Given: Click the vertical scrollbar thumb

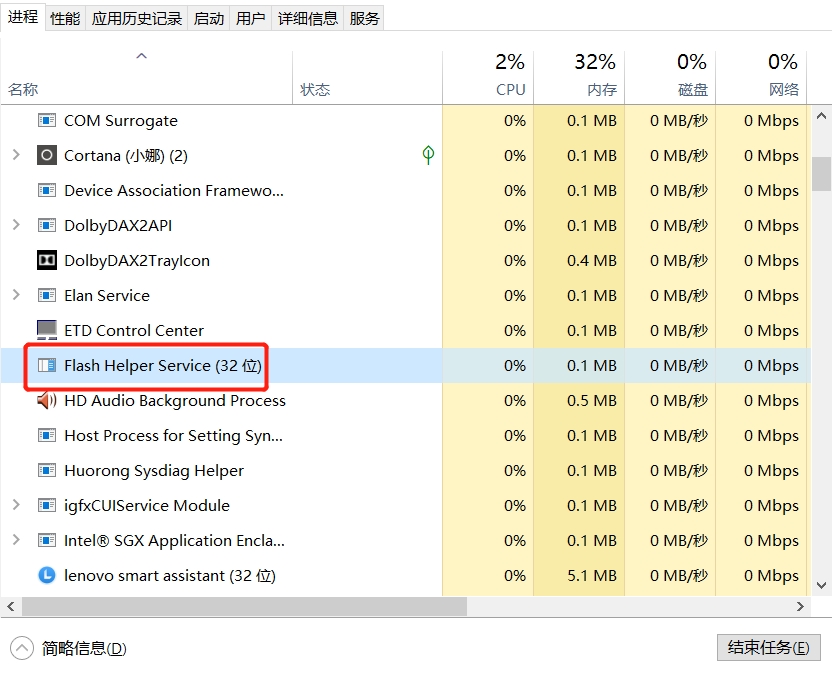Looking at the screenshot, I should 821,173.
